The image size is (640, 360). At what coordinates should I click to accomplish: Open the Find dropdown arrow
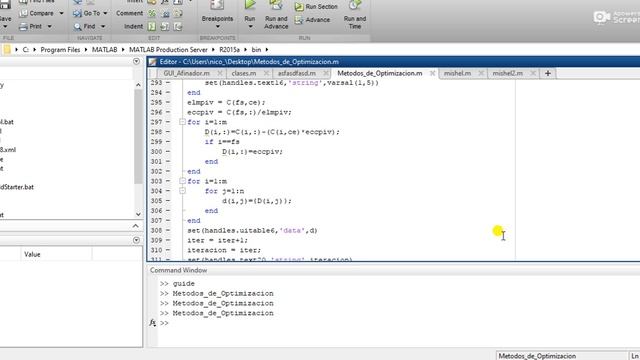coord(103,27)
